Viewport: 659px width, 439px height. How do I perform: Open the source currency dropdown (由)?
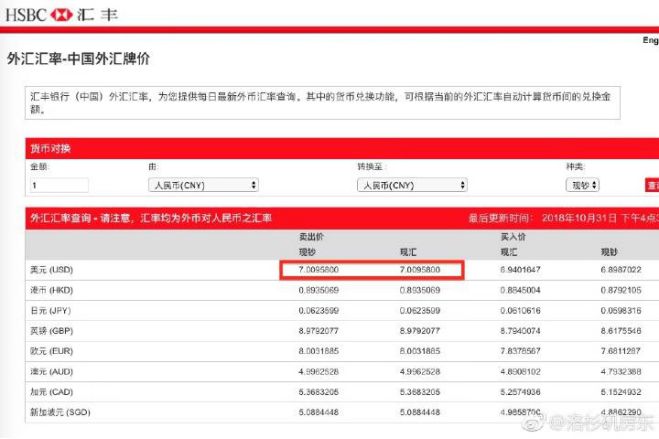[x=203, y=185]
